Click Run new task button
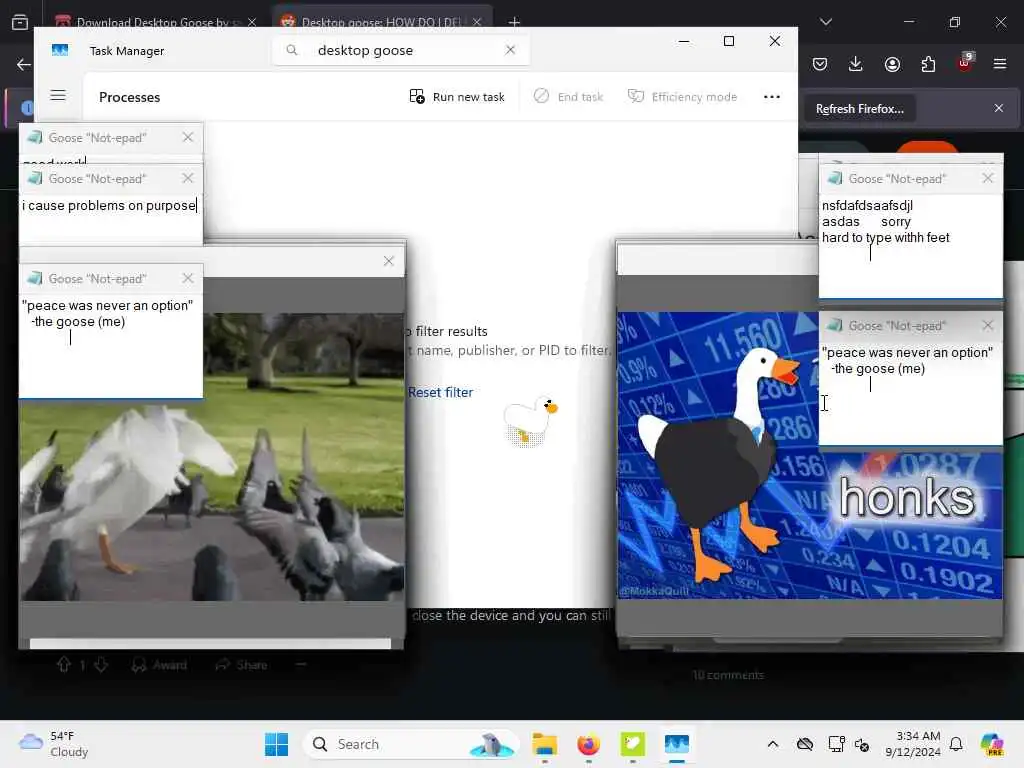 (457, 97)
